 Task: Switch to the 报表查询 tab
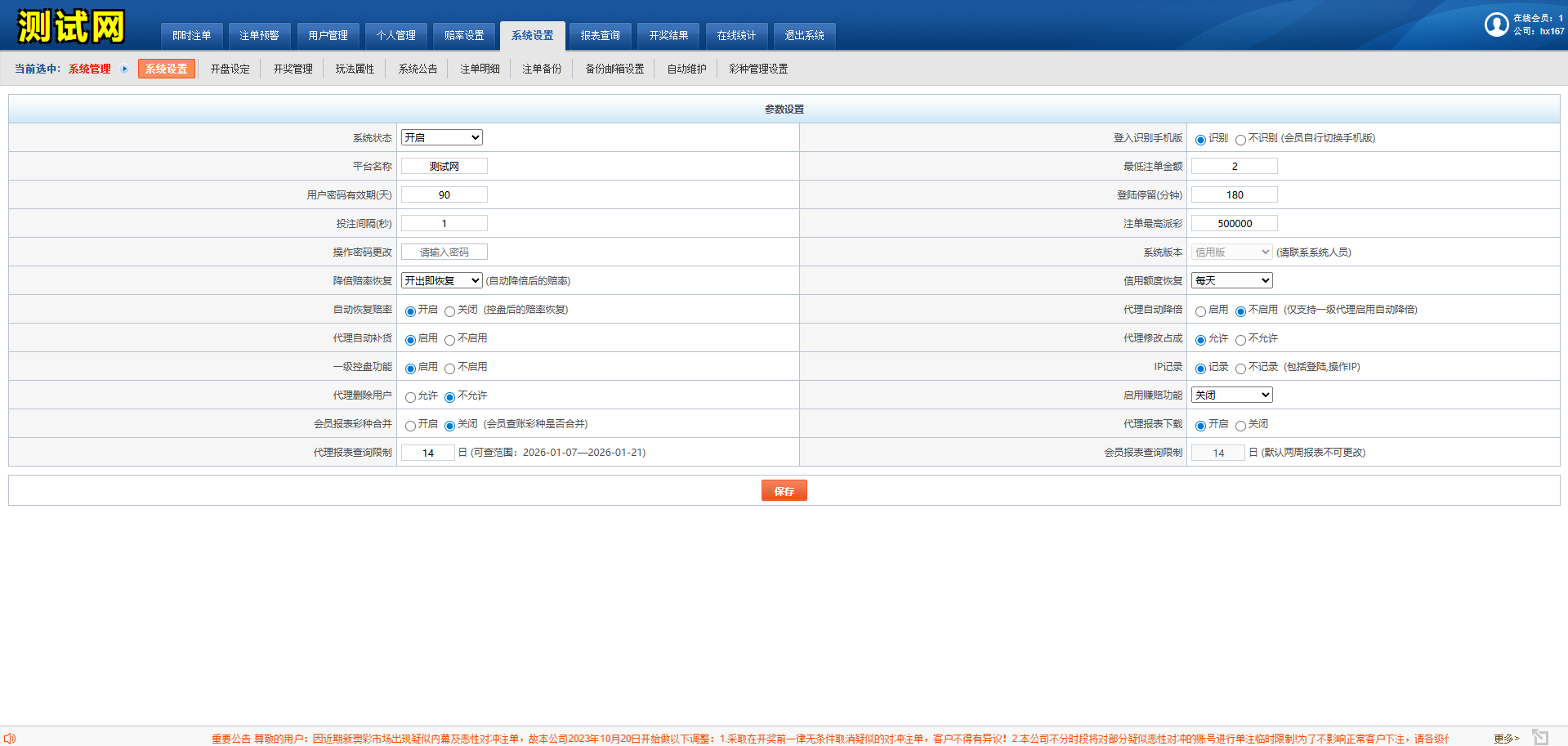(600, 35)
